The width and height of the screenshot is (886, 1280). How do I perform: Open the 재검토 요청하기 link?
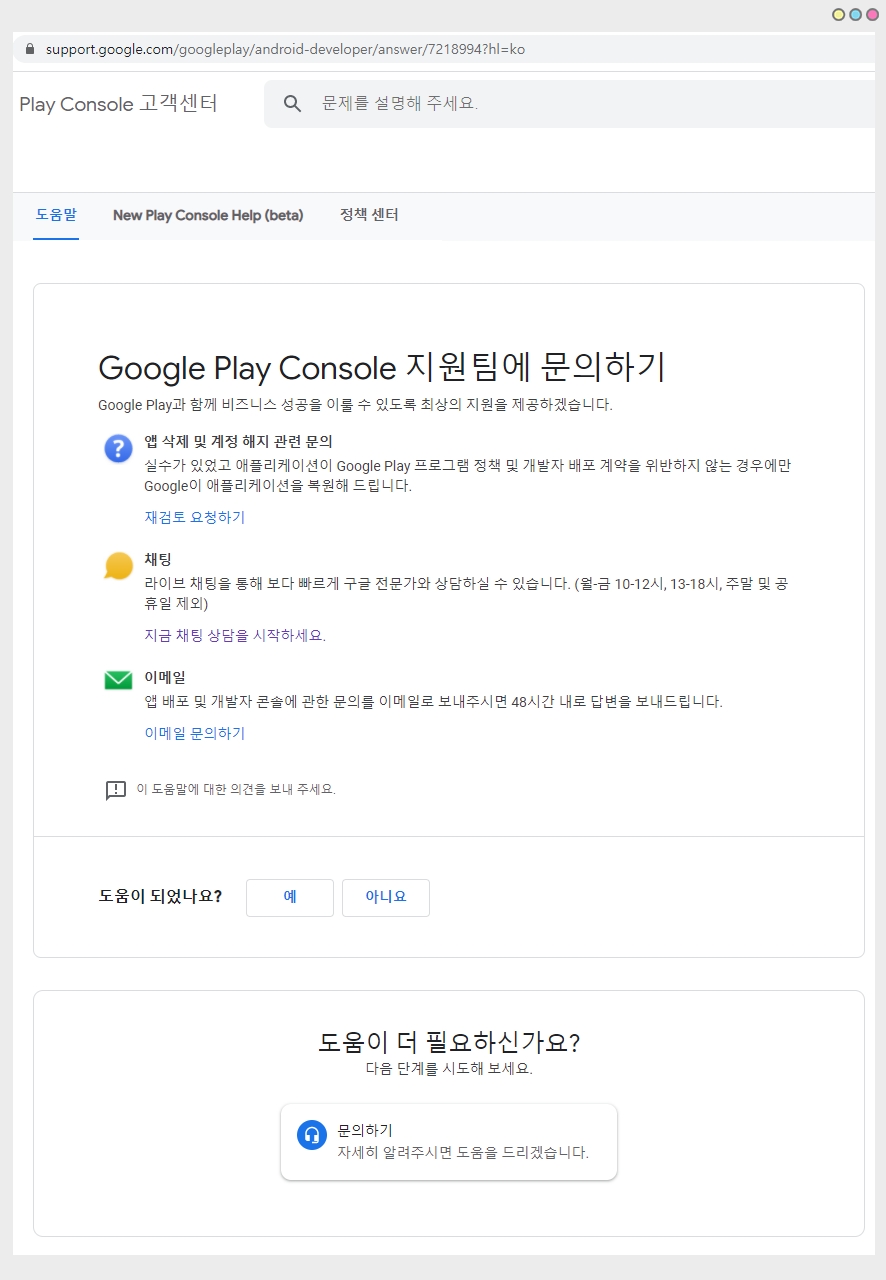tap(195, 517)
